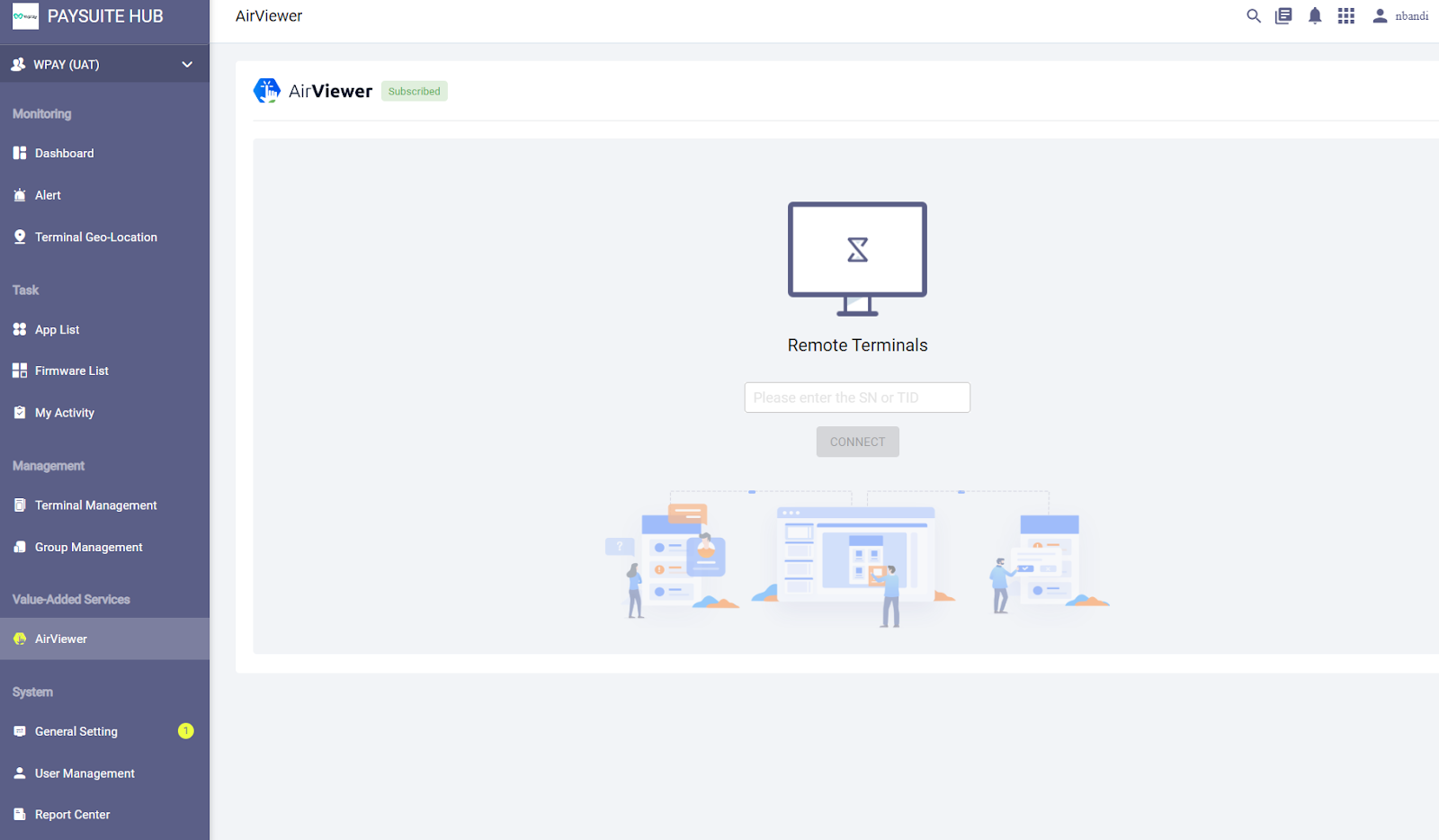Viewport: 1439px width, 840px height.
Task: Click the Task section label
Action: point(26,290)
